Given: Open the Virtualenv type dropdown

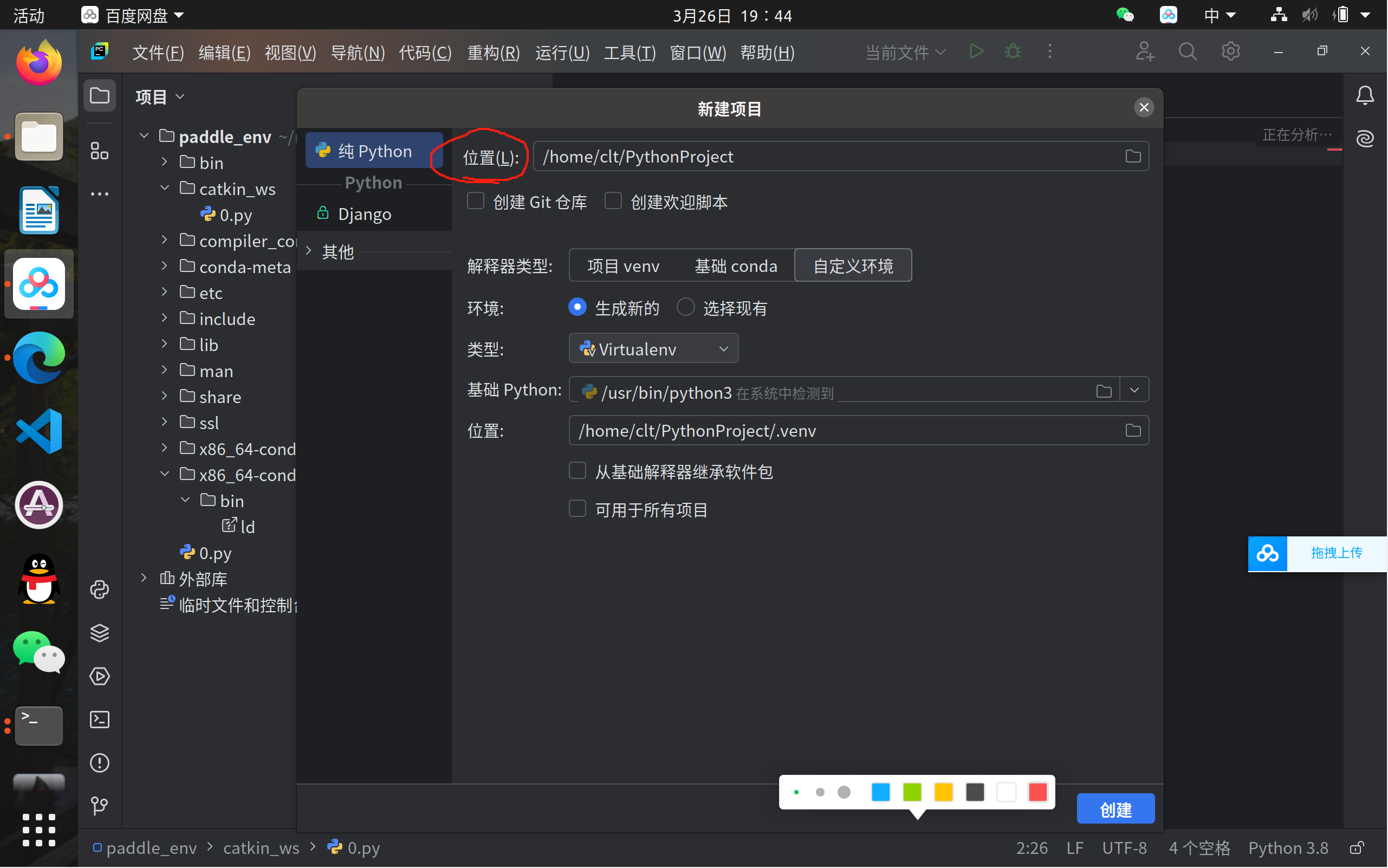Looking at the screenshot, I should point(653,348).
